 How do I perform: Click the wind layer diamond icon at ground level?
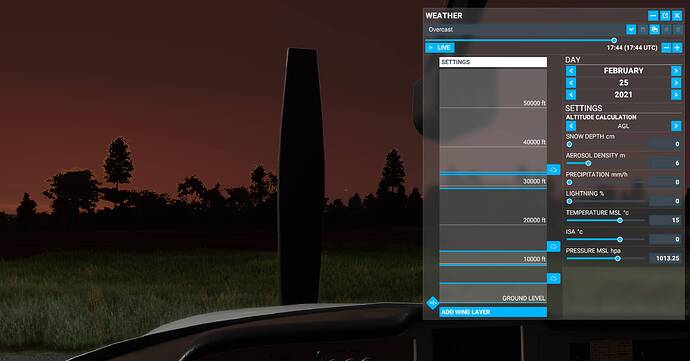pyautogui.click(x=433, y=303)
